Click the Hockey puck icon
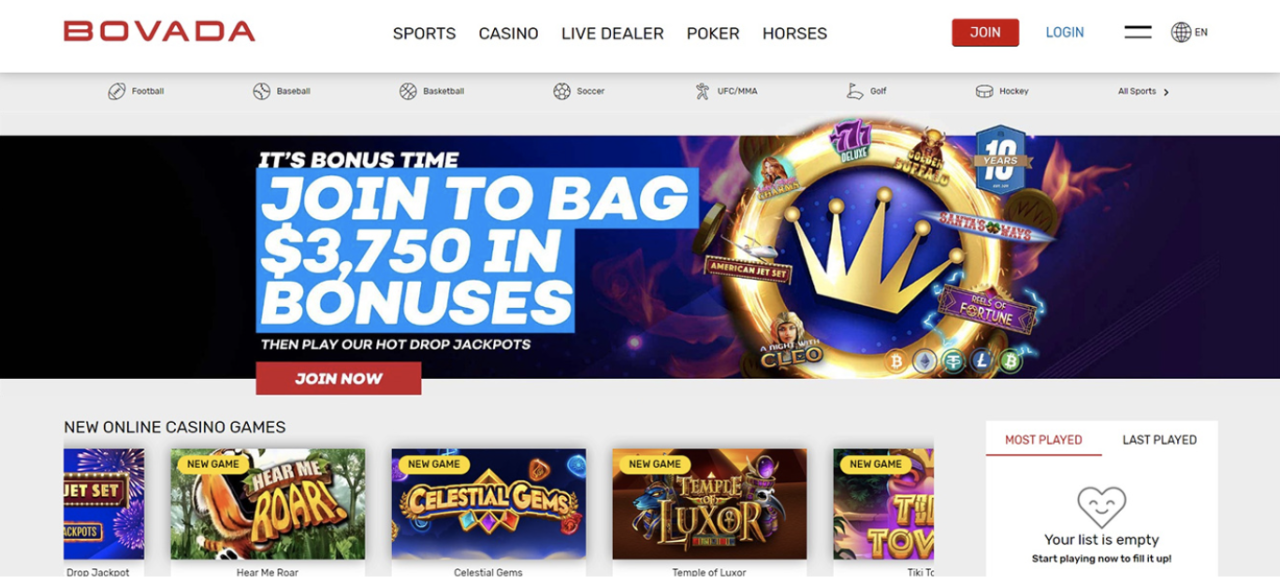Screen dimensions: 1280x584 pos(984,91)
